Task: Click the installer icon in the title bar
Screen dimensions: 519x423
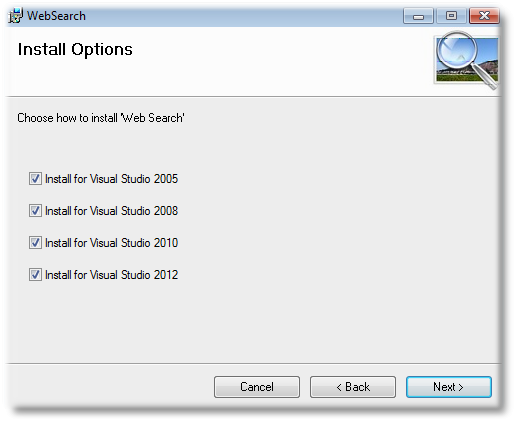Action: tap(15, 16)
